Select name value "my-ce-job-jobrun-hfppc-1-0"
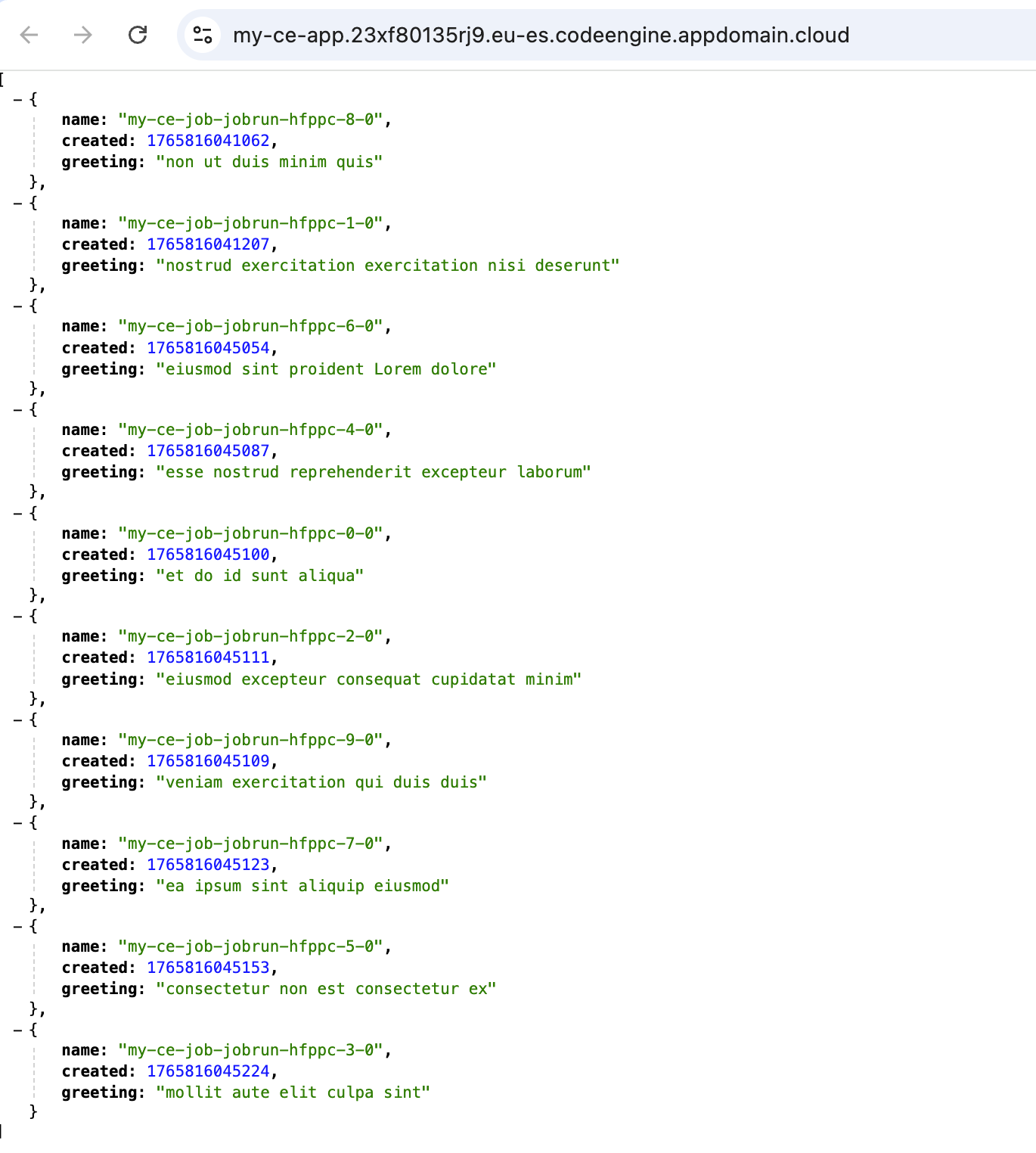Image resolution: width=1036 pixels, height=1153 pixels. click(250, 223)
